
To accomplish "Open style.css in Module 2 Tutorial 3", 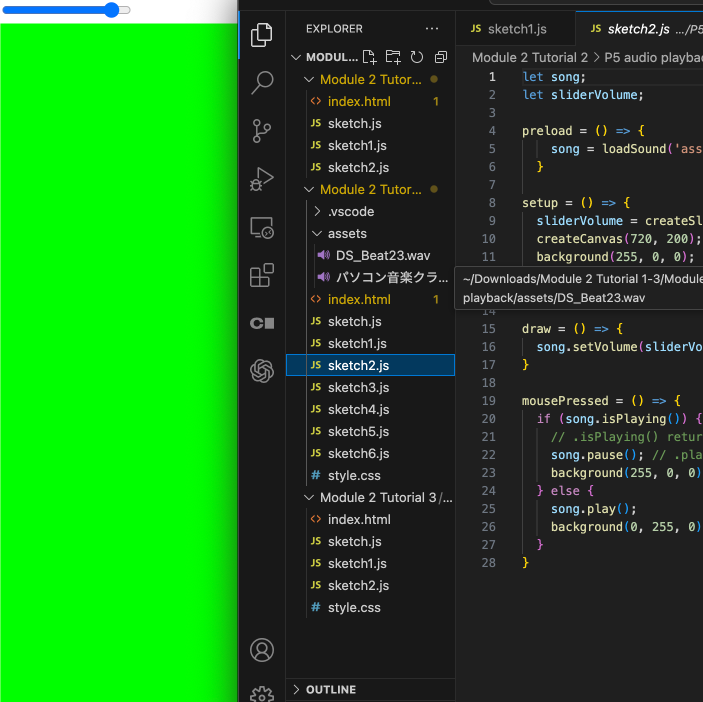I will [x=370, y=607].
